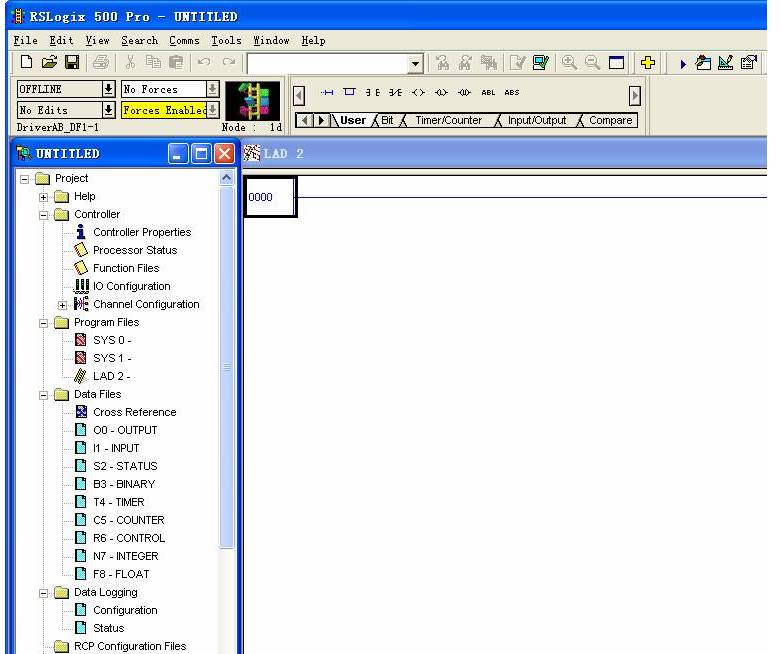782x654 pixels.
Task: Switch to the Input/Output instruction tab
Action: (537, 120)
